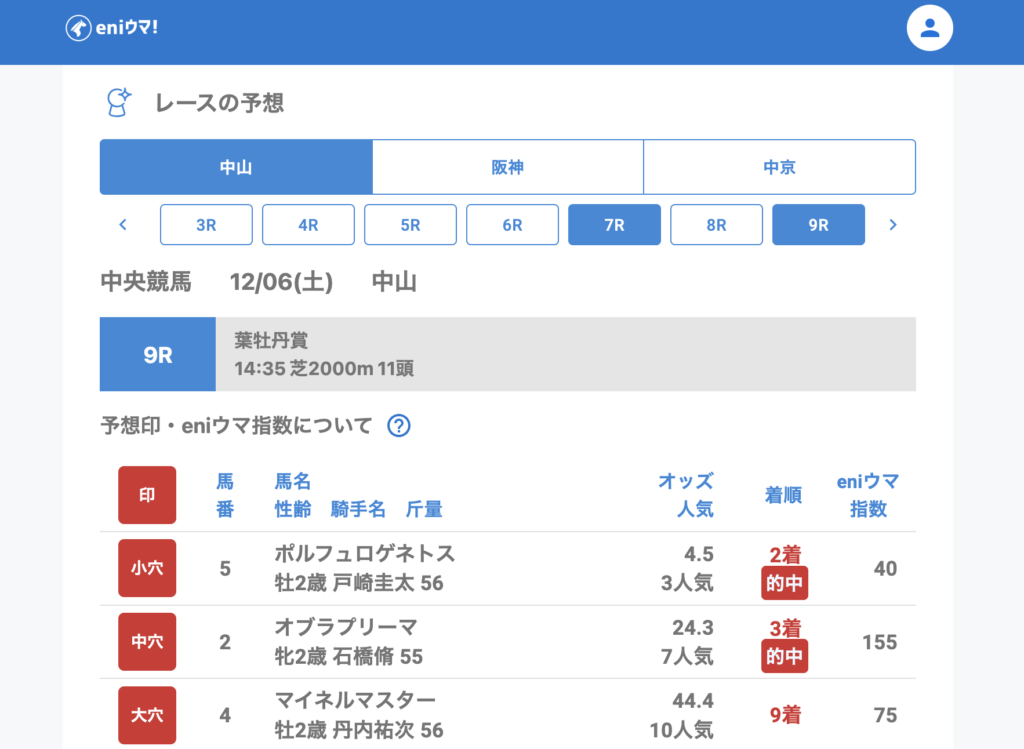
Task: Open horse ポルフュロゲネトス entry
Action: [x=364, y=553]
